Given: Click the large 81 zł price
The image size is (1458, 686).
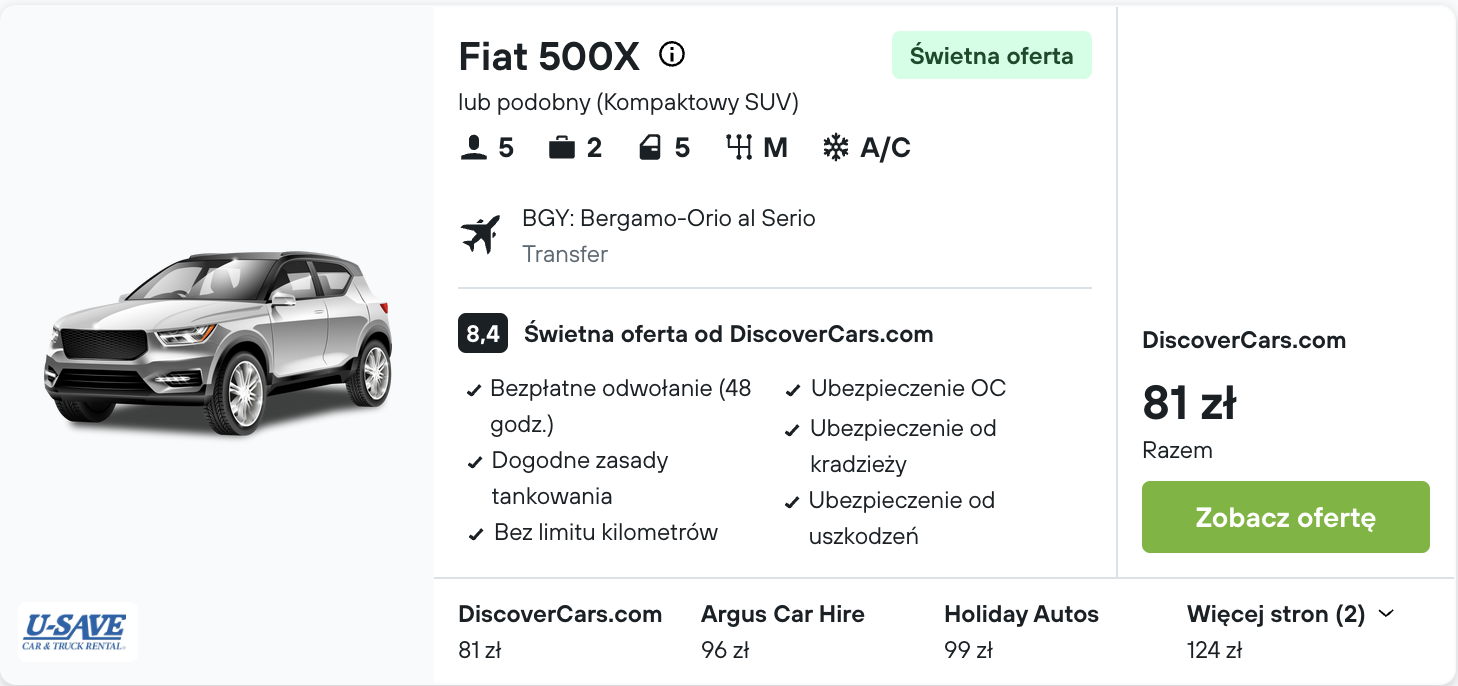Looking at the screenshot, I should [1190, 403].
